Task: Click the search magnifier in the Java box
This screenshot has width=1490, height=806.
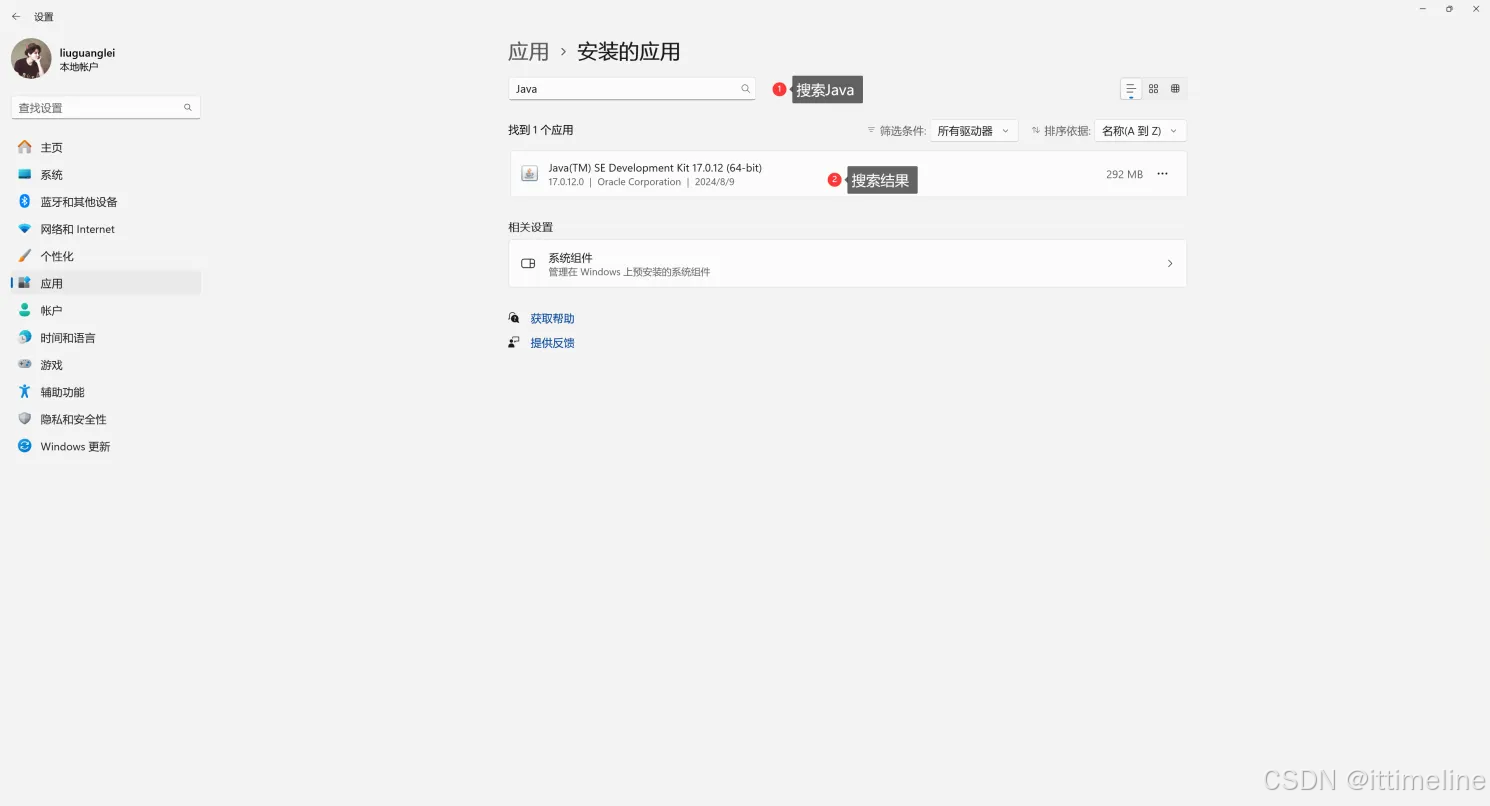Action: (745, 89)
